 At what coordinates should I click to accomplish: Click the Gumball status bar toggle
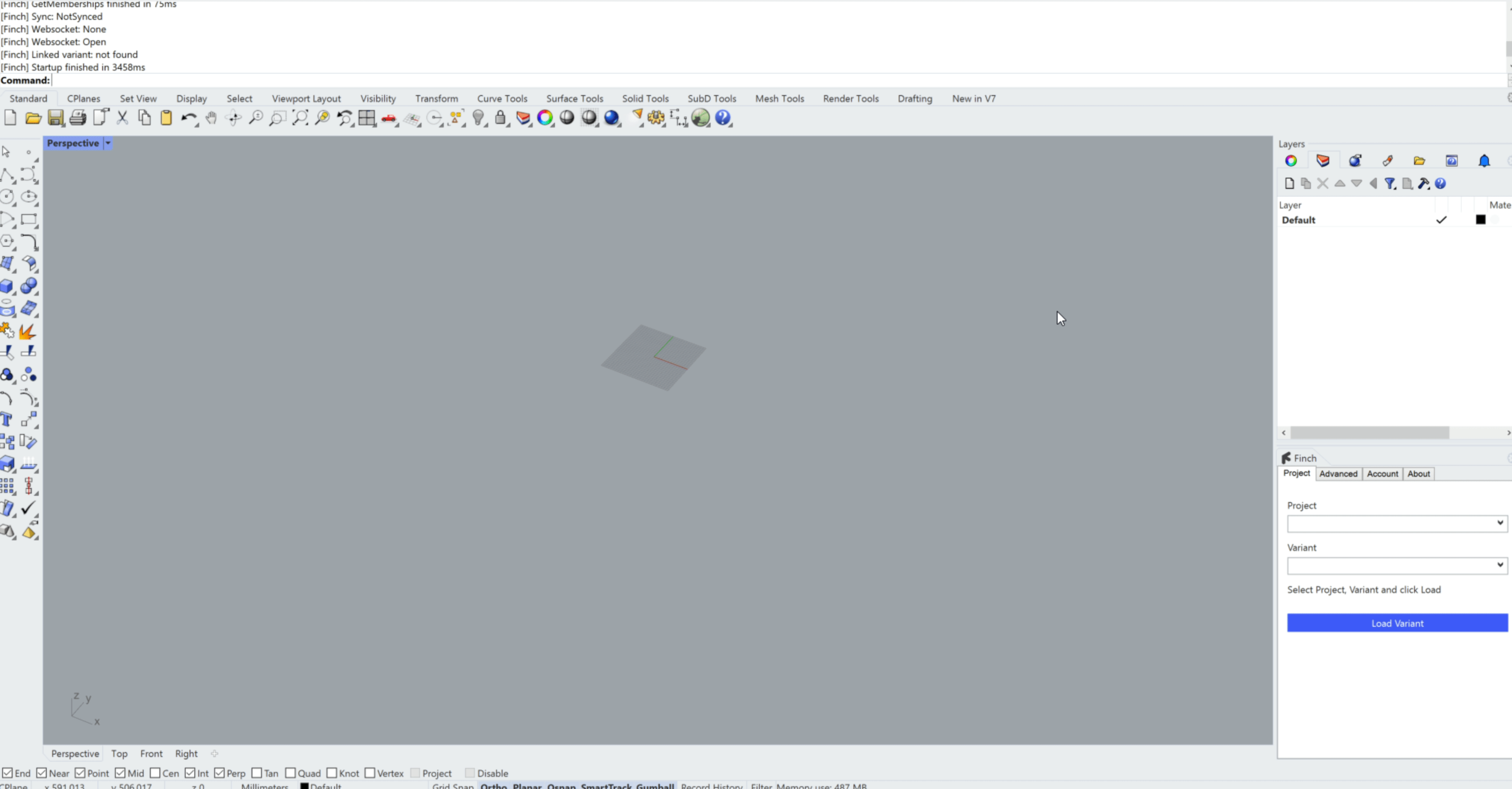(655, 785)
